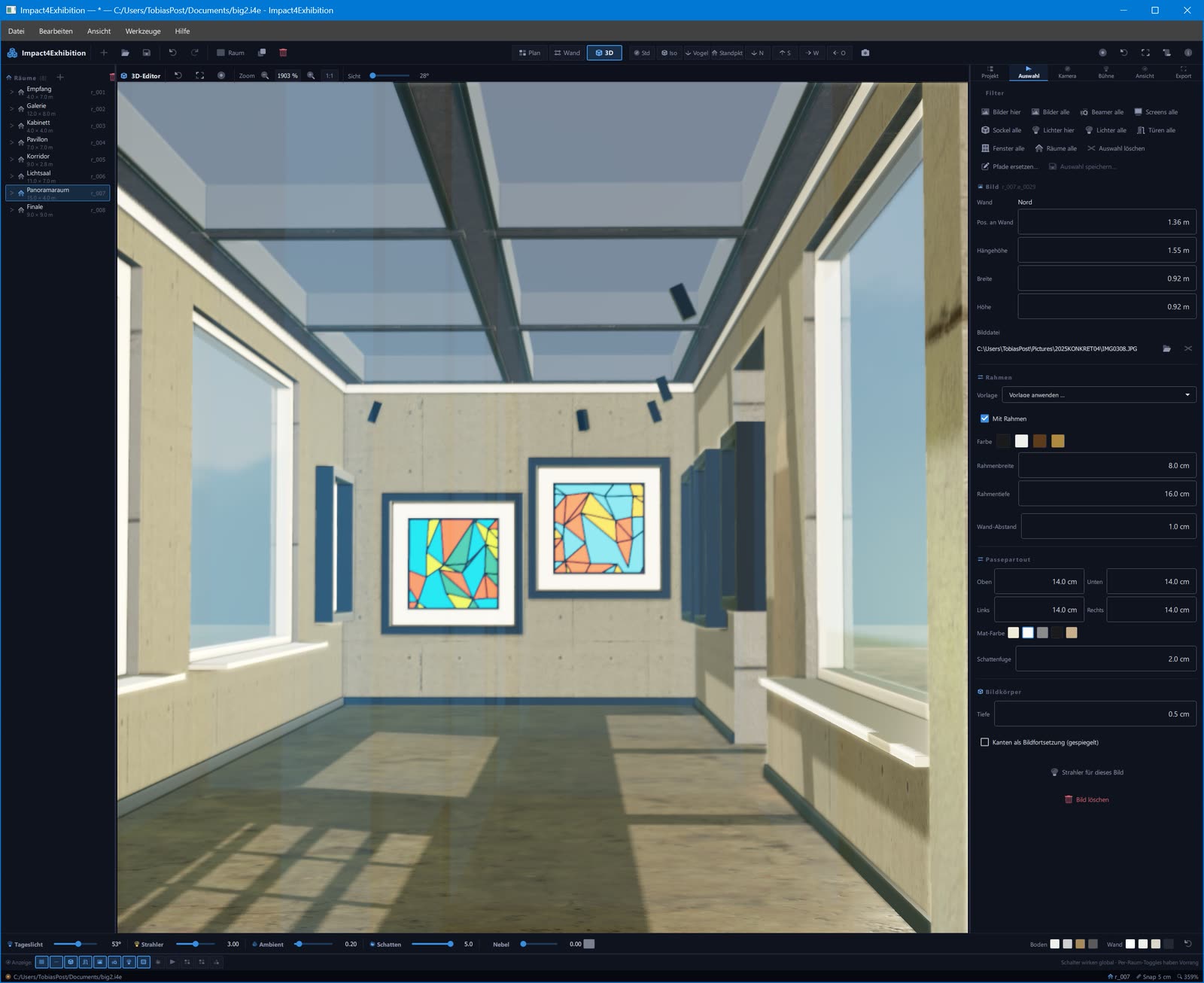Click the Bild löschen button
Image resolution: width=1204 pixels, height=983 pixels.
(1087, 799)
